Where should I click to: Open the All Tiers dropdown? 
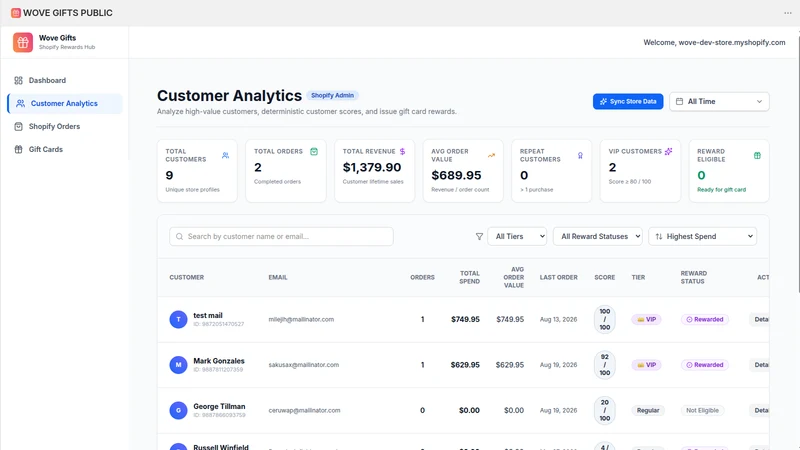[x=517, y=236]
